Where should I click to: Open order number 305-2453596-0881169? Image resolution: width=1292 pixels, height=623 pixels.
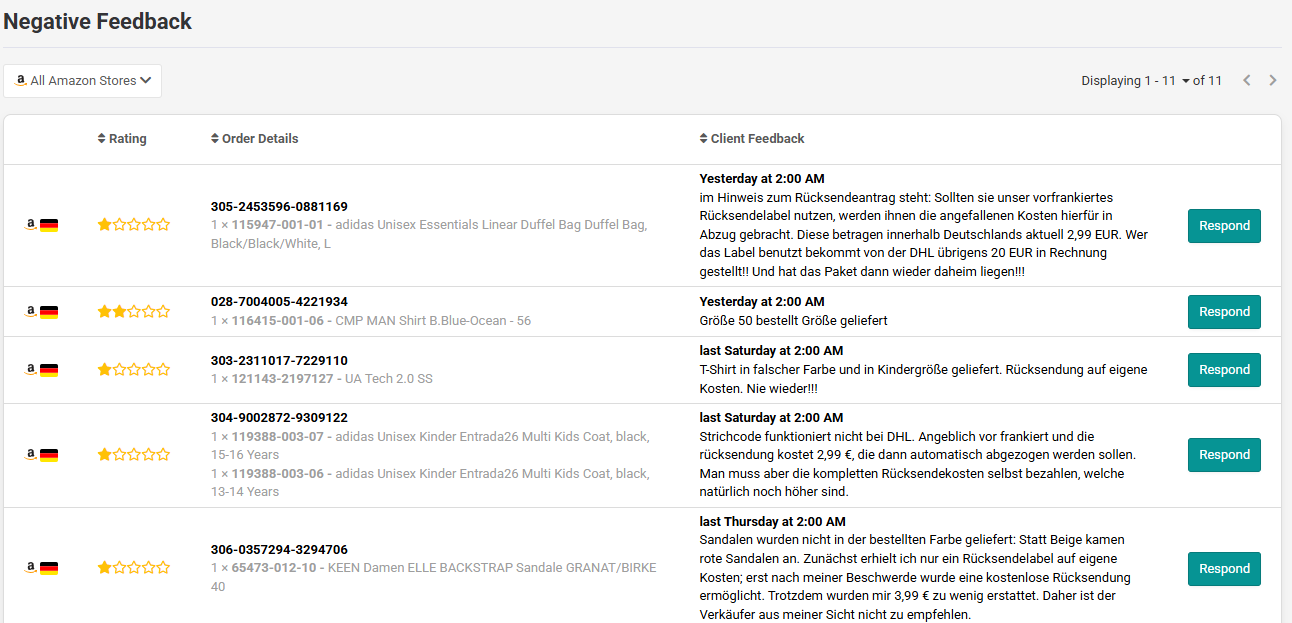tap(279, 207)
